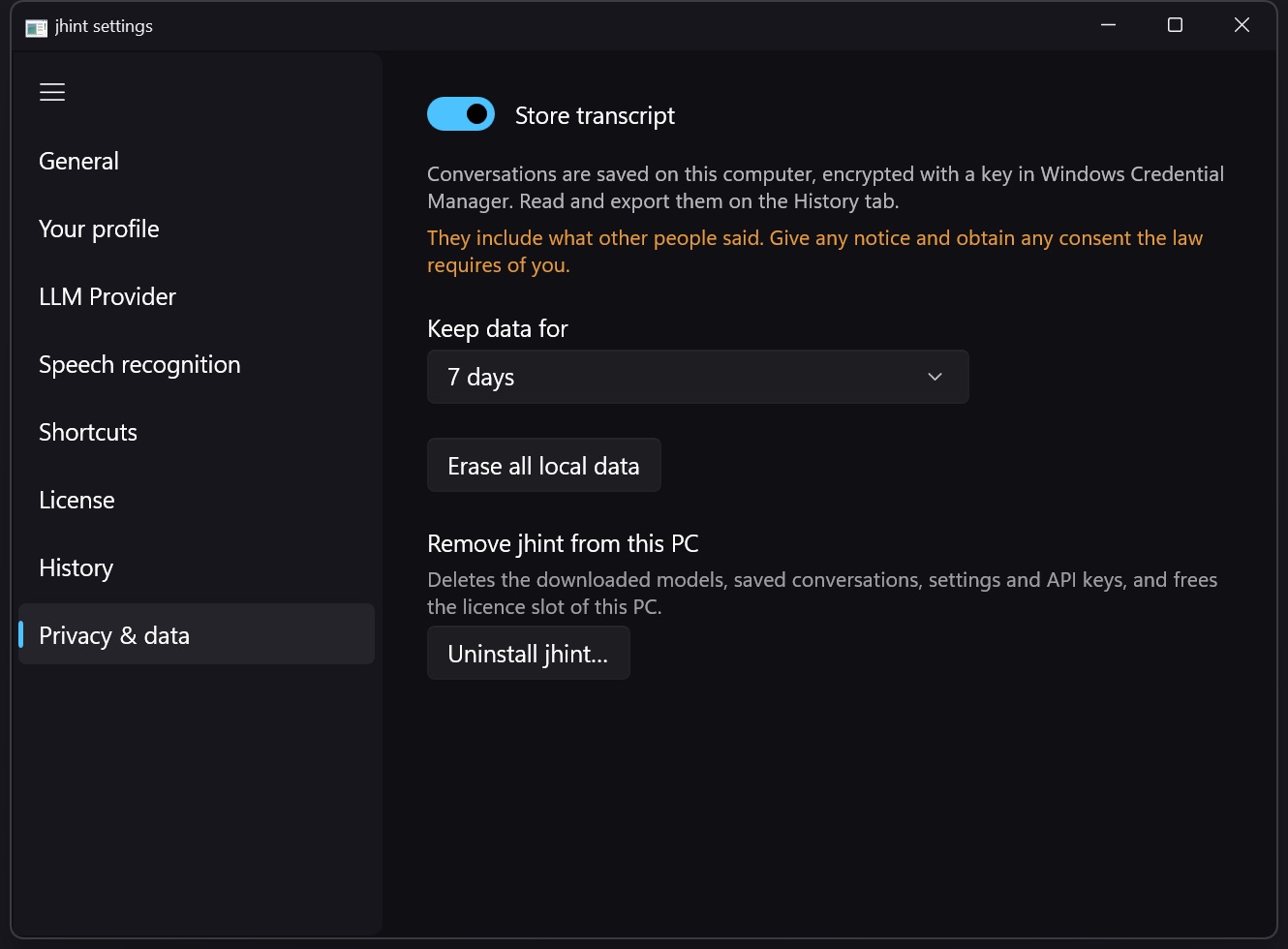Select Privacy & data in sidebar

click(x=197, y=634)
